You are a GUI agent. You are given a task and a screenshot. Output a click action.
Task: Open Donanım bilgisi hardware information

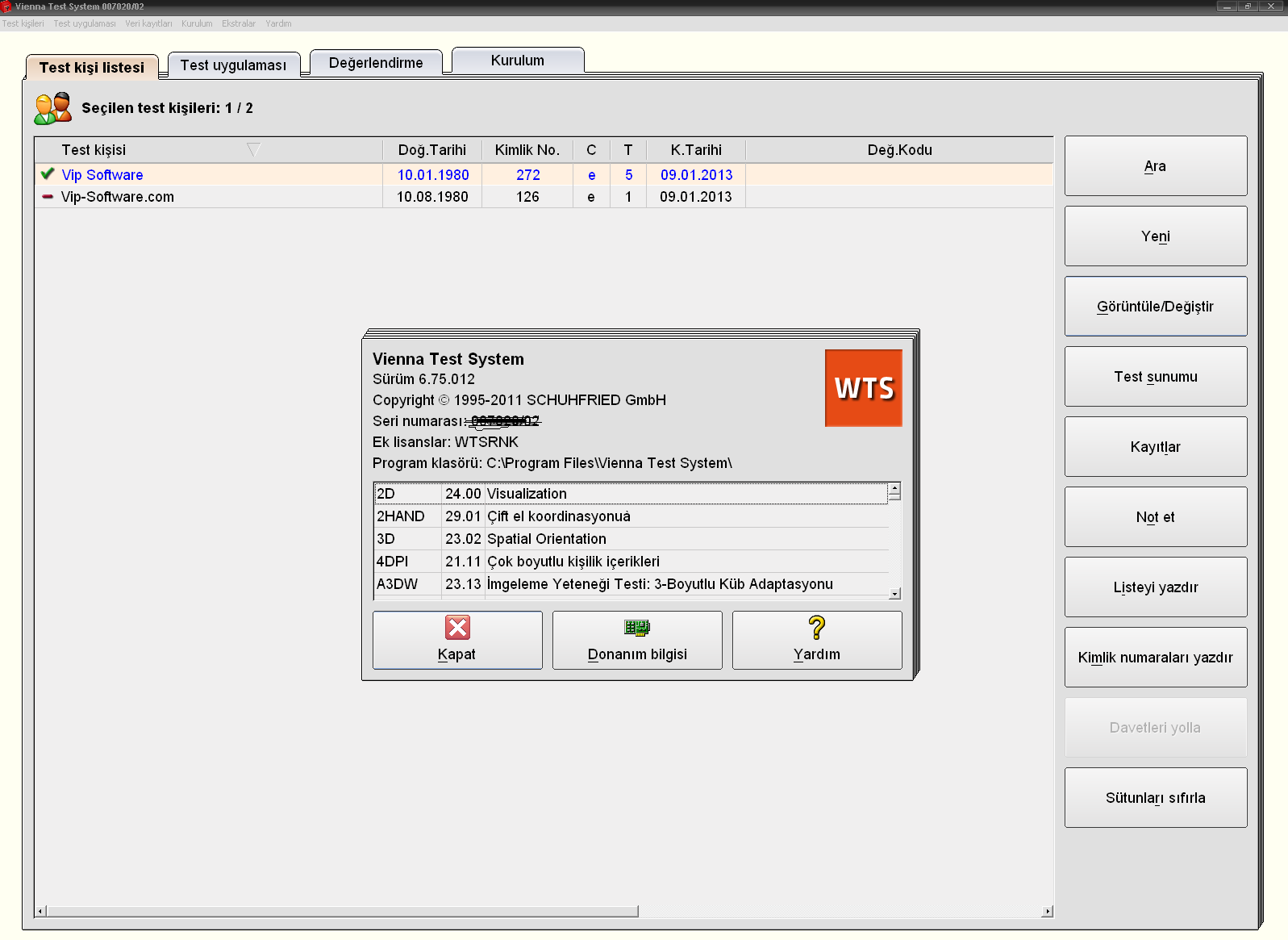tap(637, 640)
